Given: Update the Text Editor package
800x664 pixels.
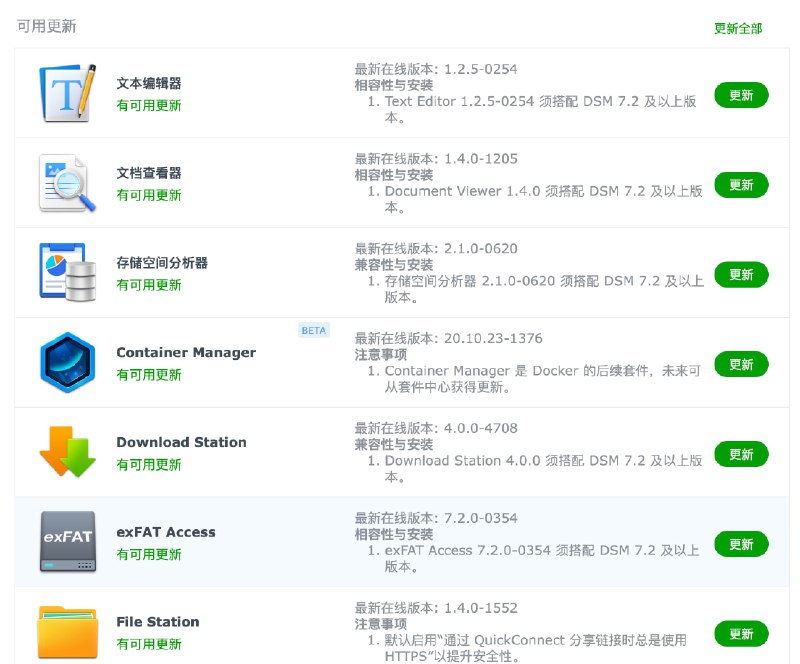Looking at the screenshot, I should 741,95.
